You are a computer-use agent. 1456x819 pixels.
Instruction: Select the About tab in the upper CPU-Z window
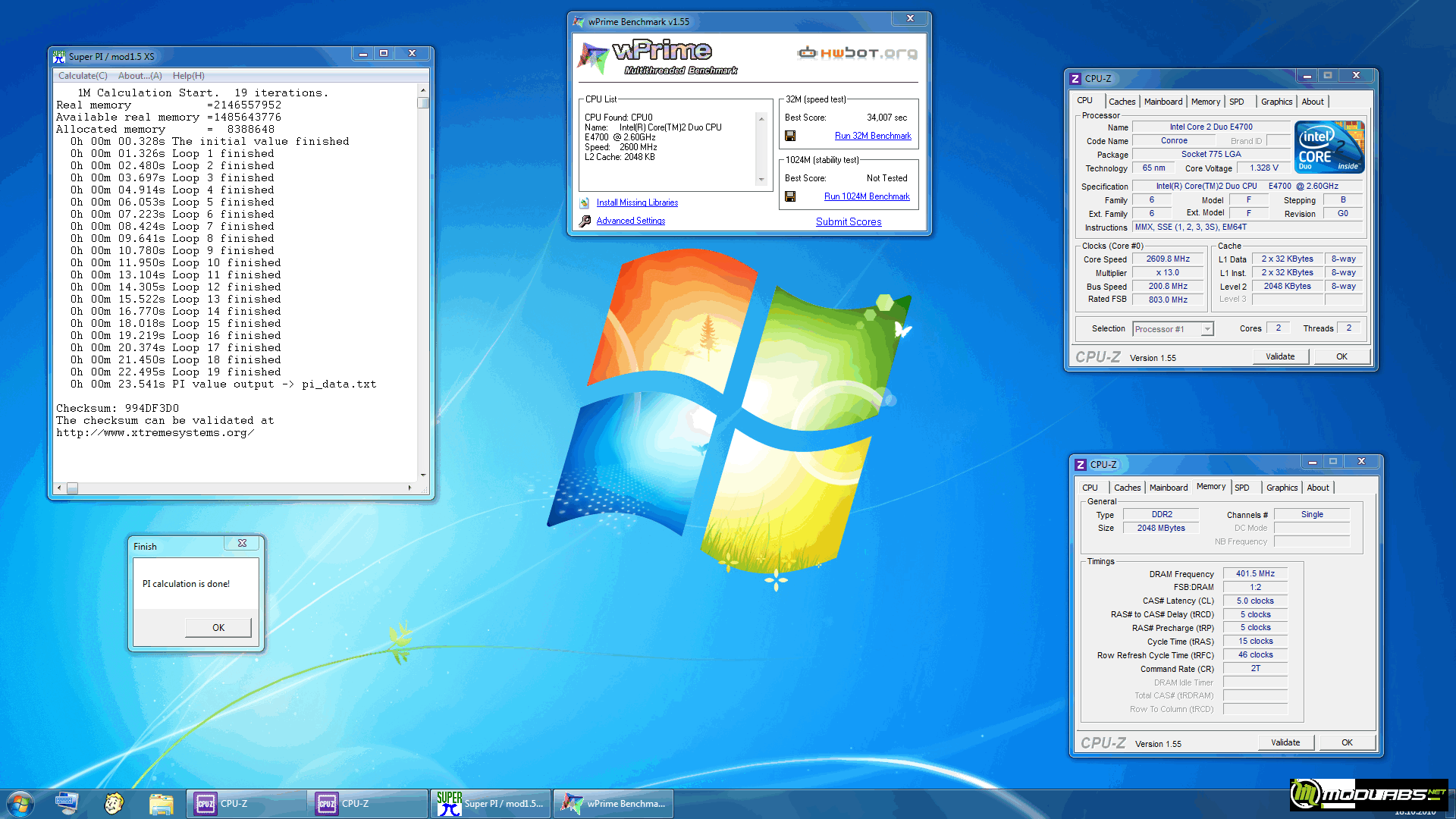1313,102
